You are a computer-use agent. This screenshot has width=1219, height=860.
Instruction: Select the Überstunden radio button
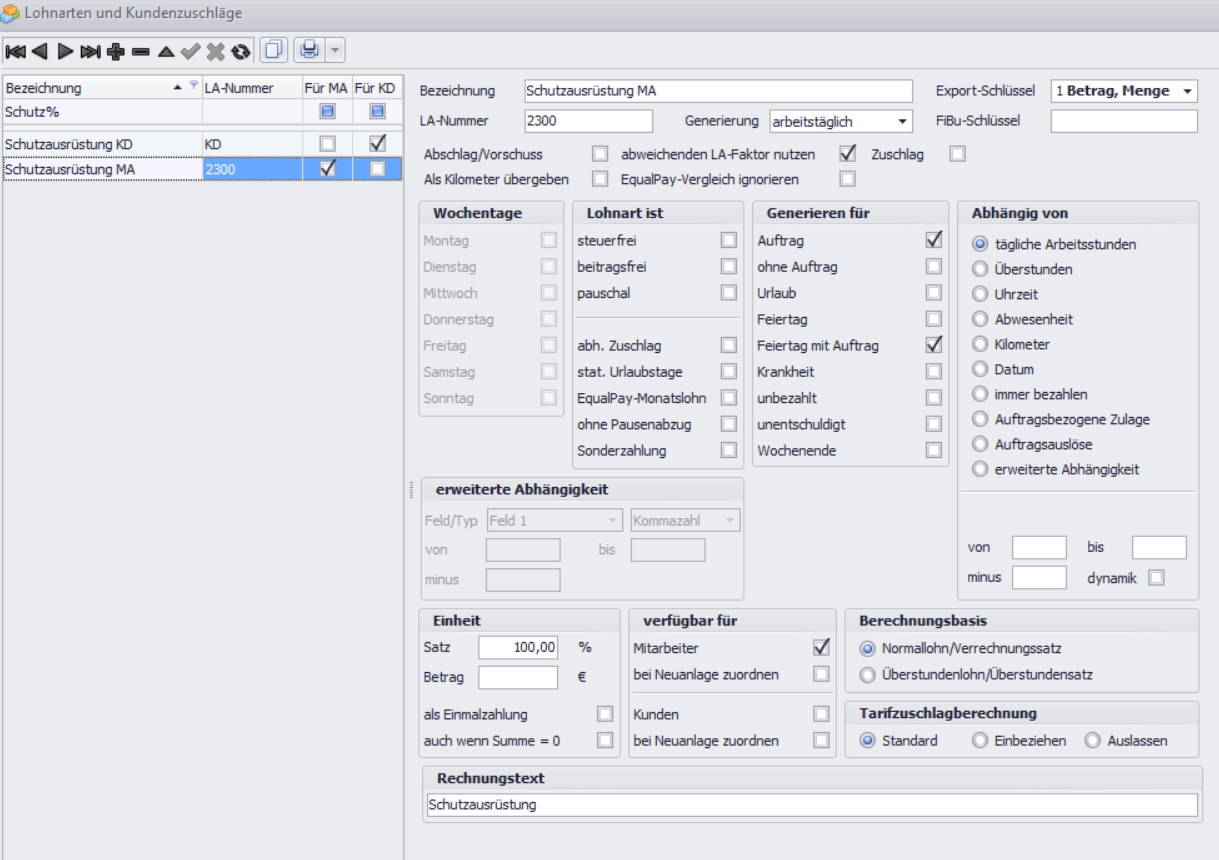980,269
